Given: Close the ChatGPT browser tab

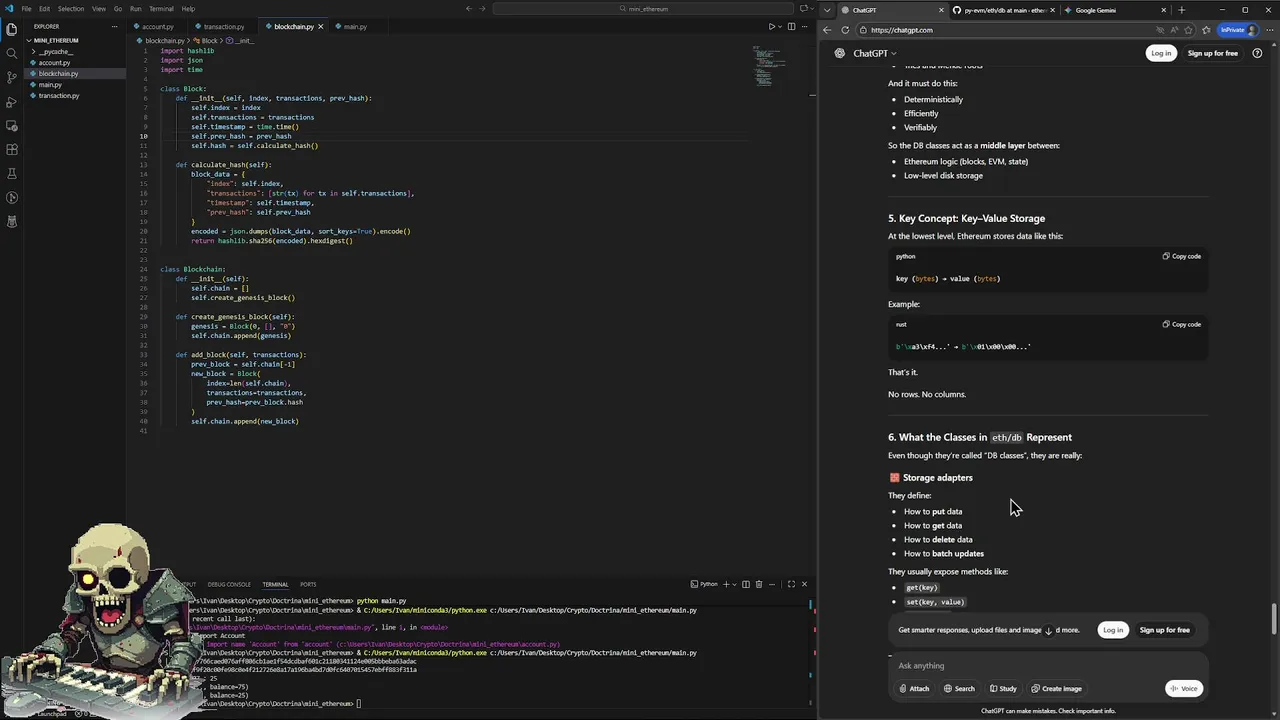Looking at the screenshot, I should [x=941, y=10].
